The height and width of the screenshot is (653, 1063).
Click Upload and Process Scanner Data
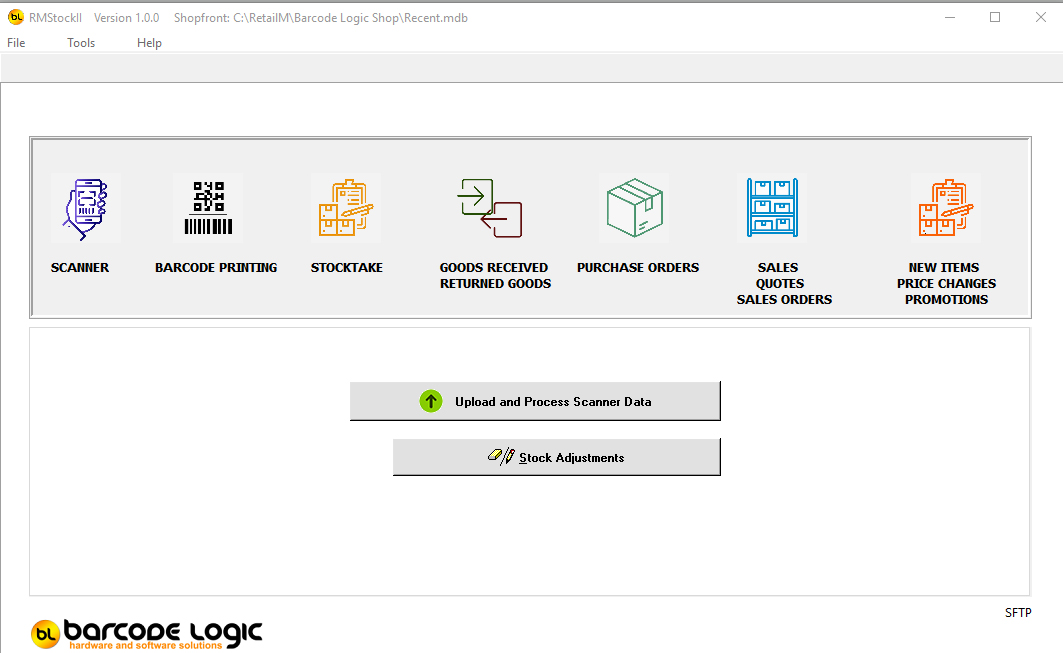pos(535,400)
